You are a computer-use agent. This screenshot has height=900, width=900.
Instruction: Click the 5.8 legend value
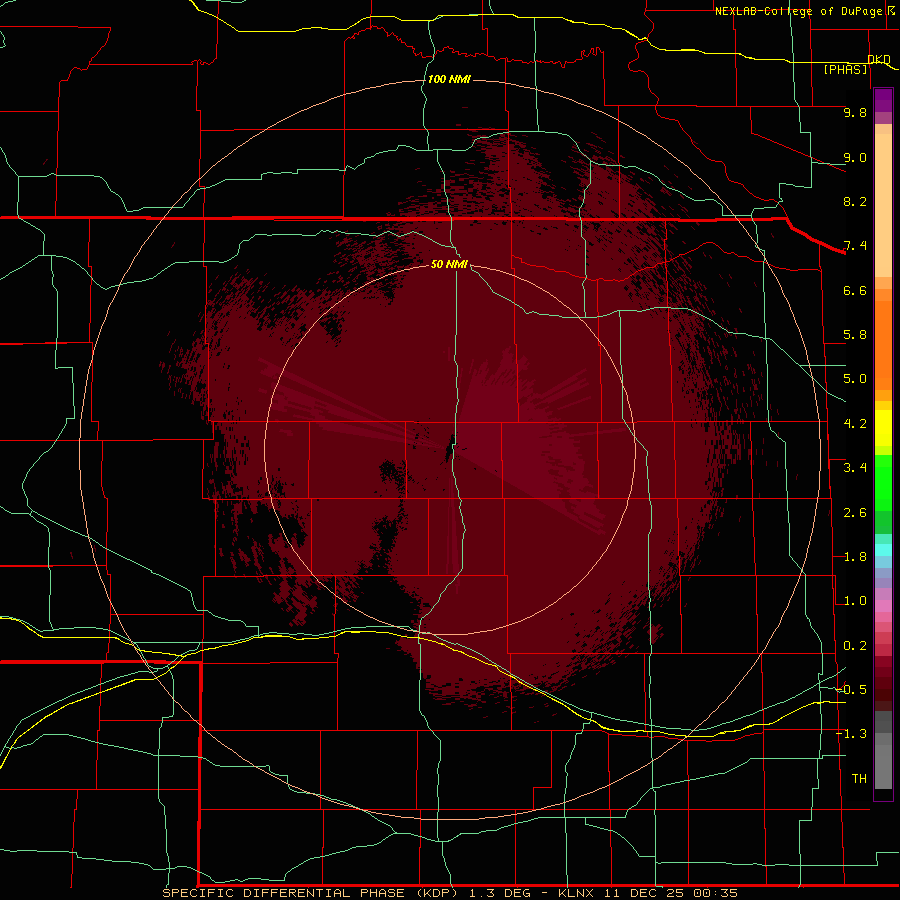(855, 335)
